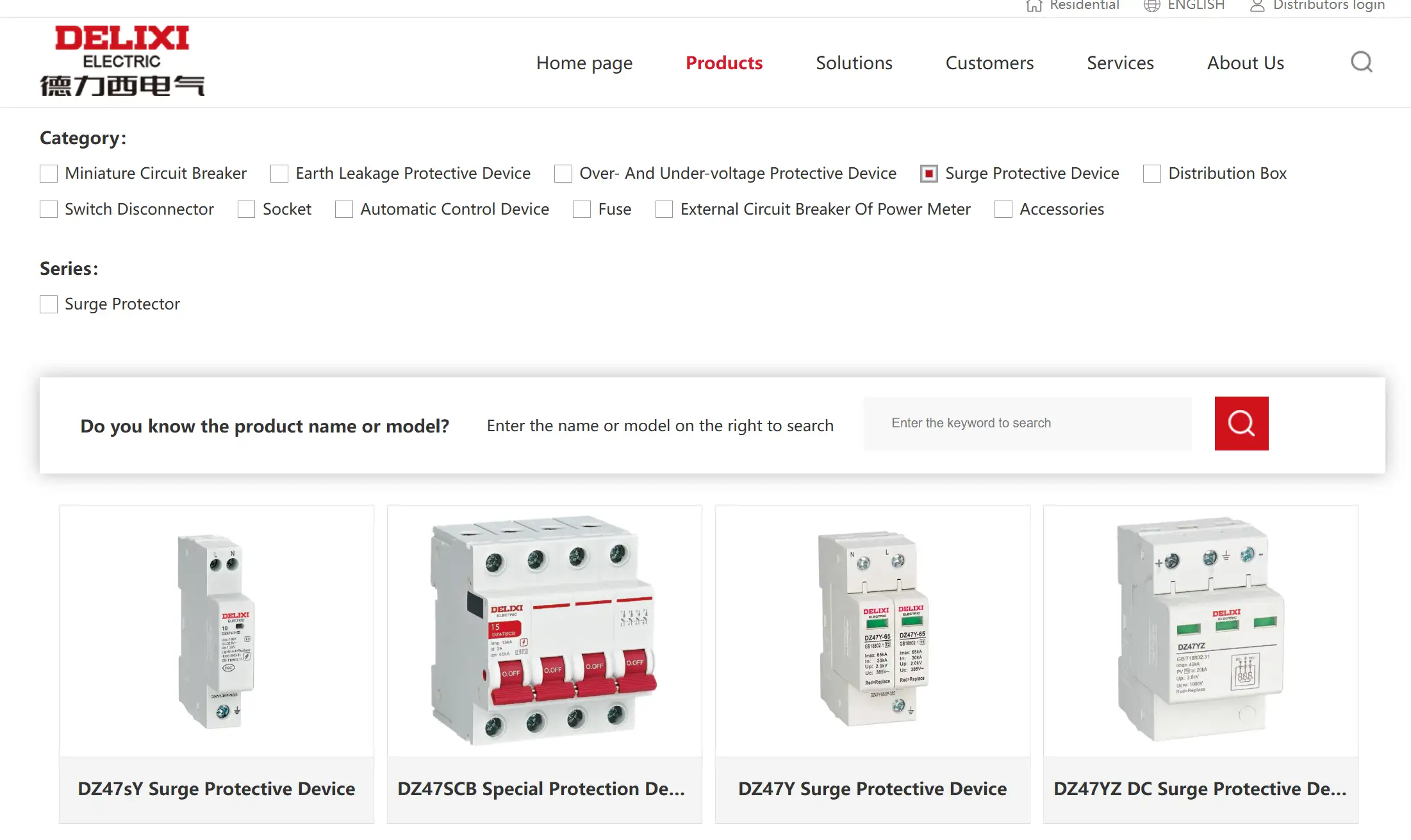Viewport: 1411px width, 840px height.
Task: Click DZ47YZ DC Surge Protective De... title
Action: click(1200, 789)
